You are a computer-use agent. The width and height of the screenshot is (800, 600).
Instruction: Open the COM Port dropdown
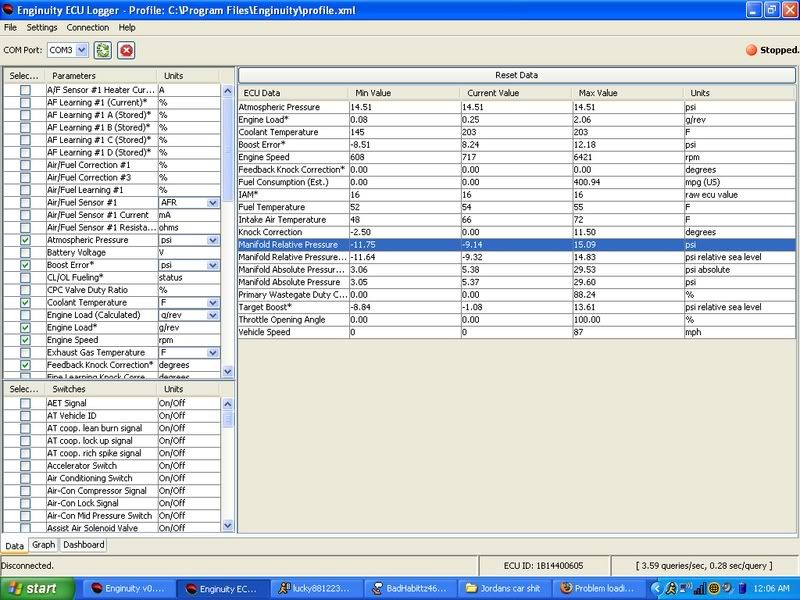(82, 50)
